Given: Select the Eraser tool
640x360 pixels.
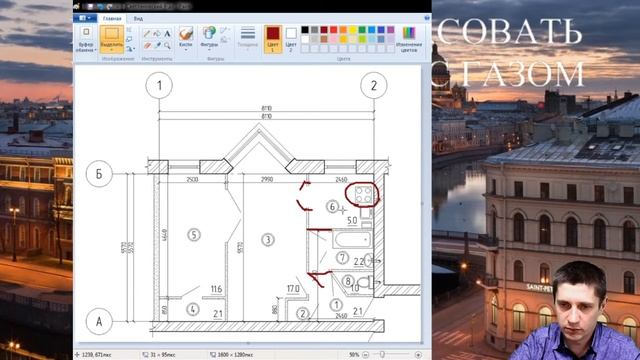Looking at the screenshot, I should [147, 45].
